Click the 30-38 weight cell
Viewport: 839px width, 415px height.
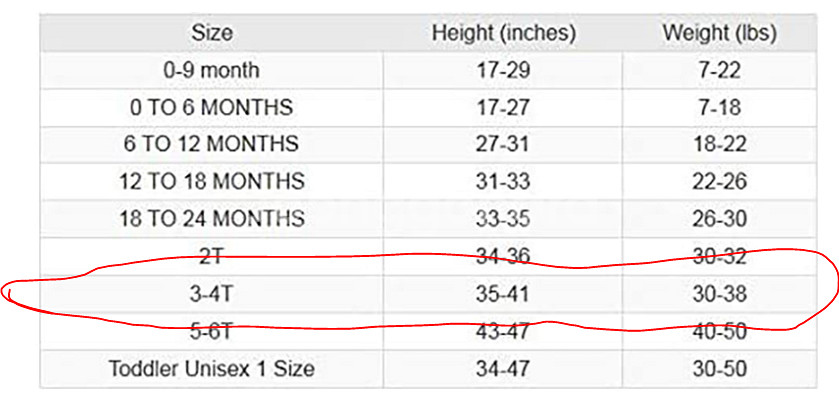point(719,294)
